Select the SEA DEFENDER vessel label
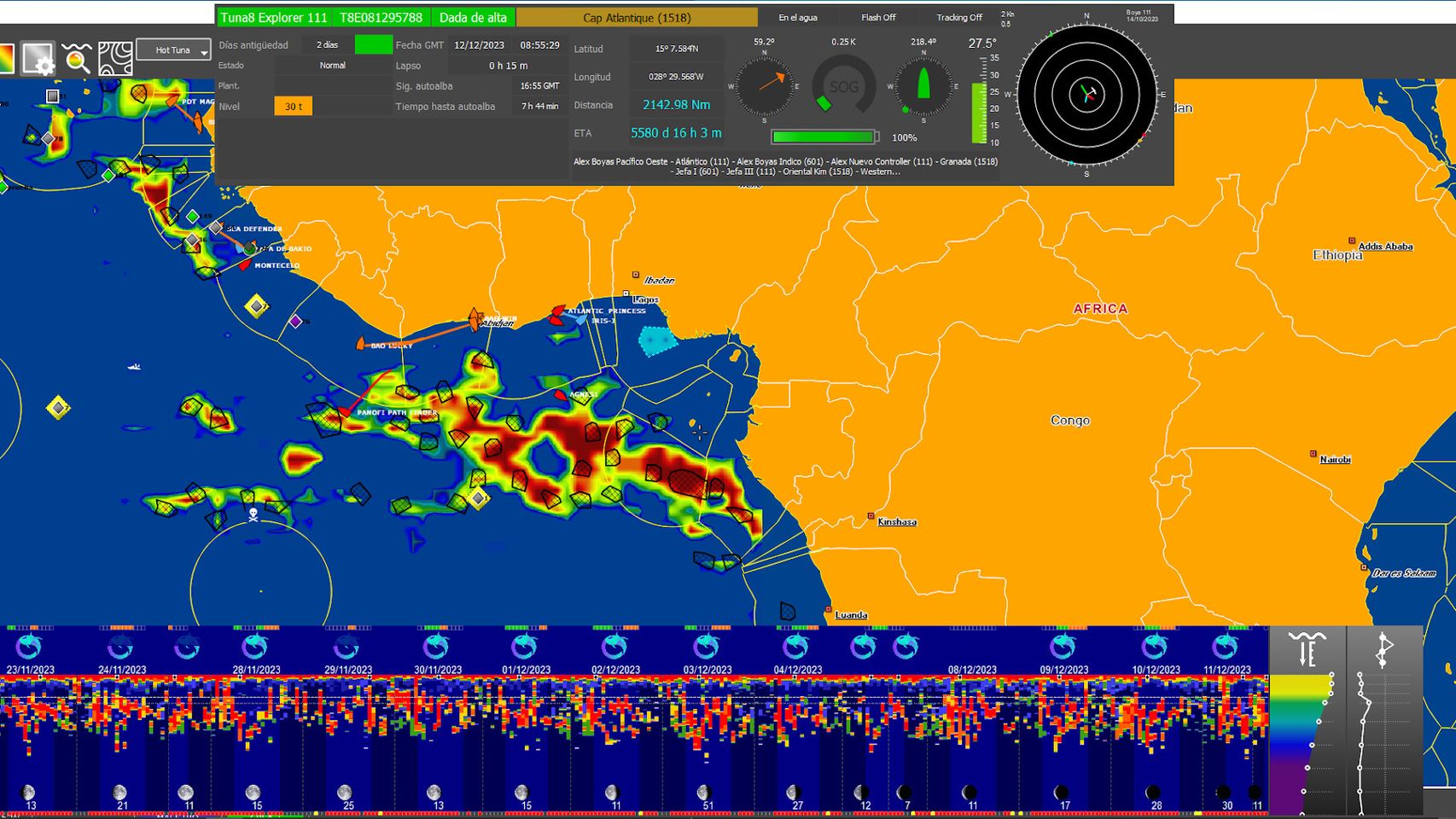This screenshot has height=819, width=1456. (x=254, y=229)
